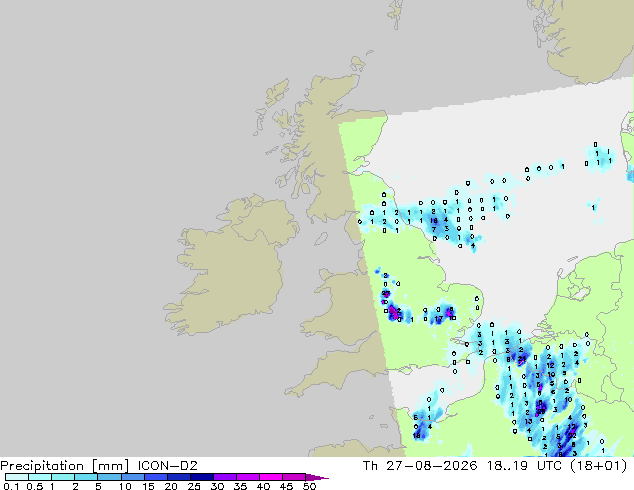Select the 30–35 mm purple legend swatch
Screen dimensions: 634x490
point(225,477)
